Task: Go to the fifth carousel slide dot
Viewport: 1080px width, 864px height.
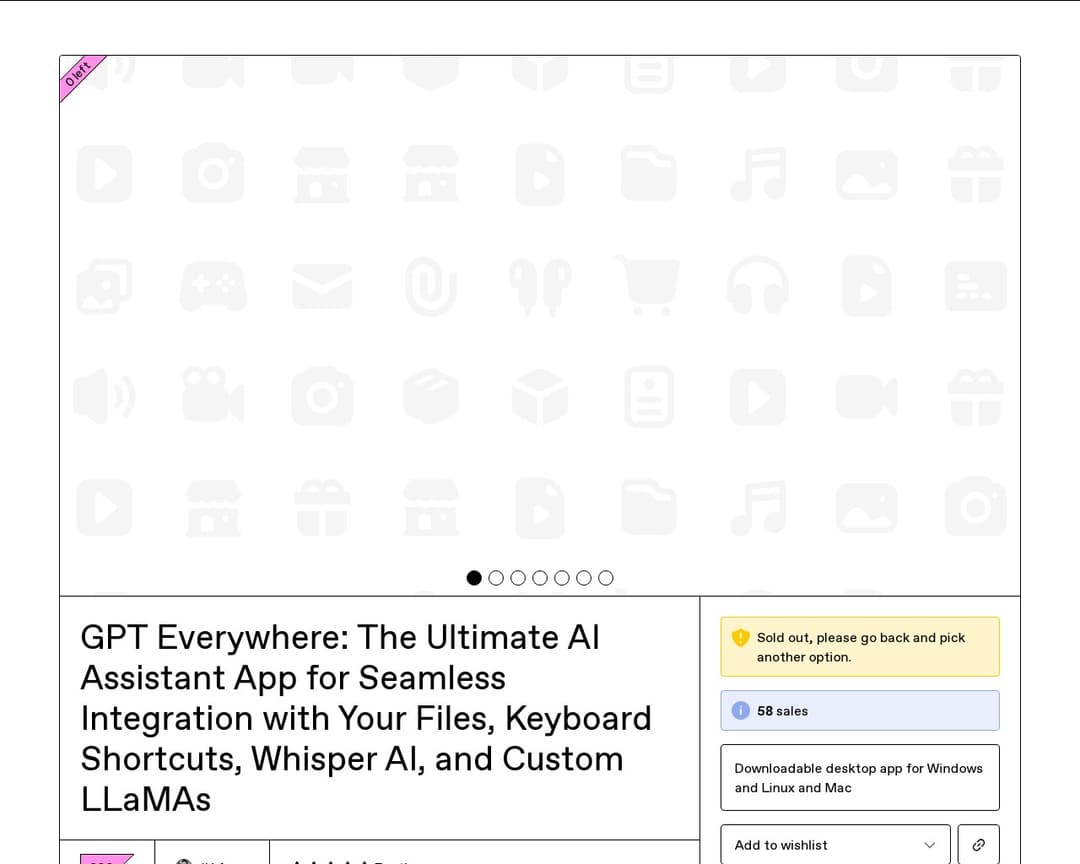Action: click(x=562, y=578)
